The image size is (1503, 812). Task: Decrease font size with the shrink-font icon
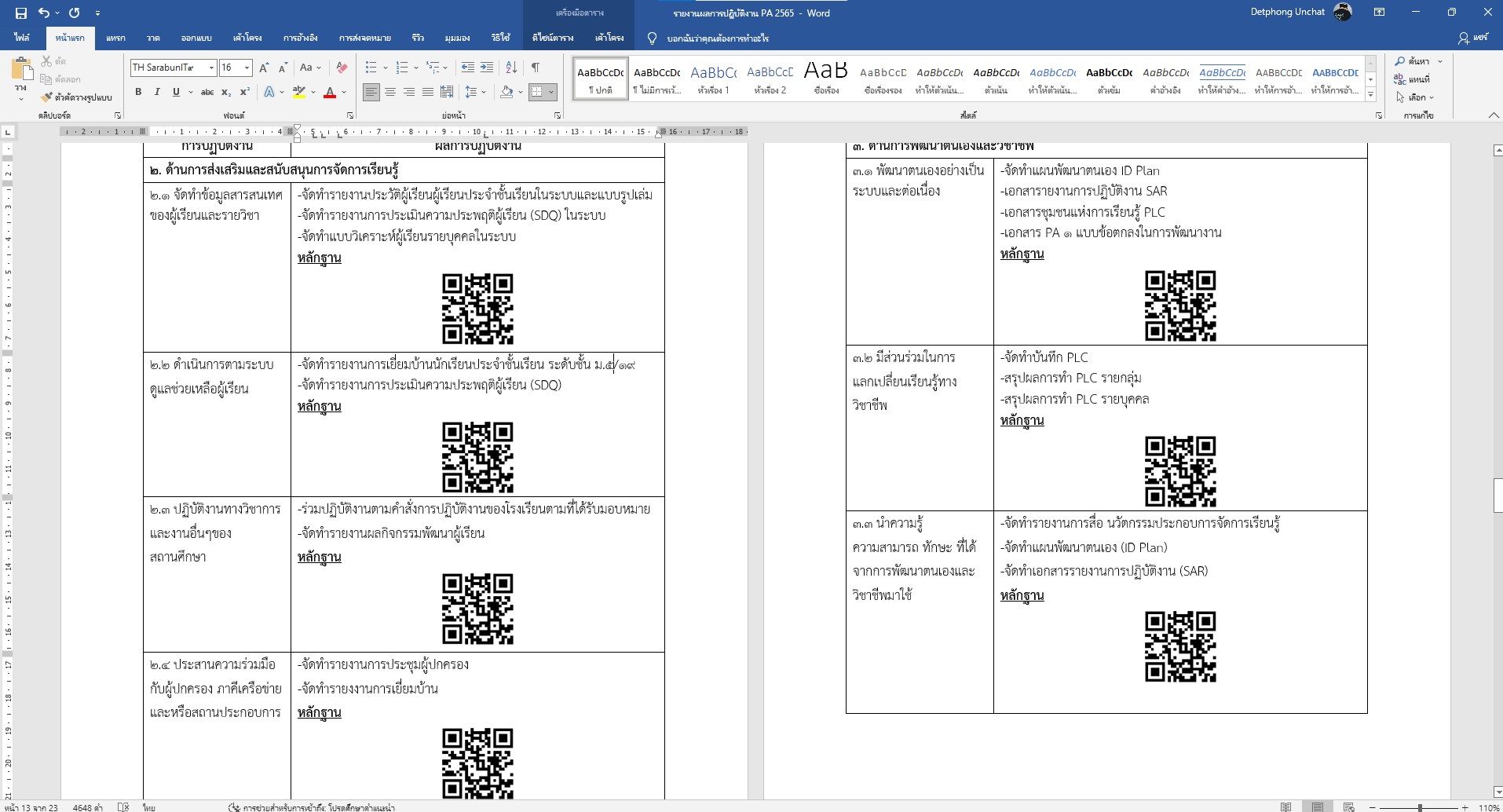[x=283, y=68]
